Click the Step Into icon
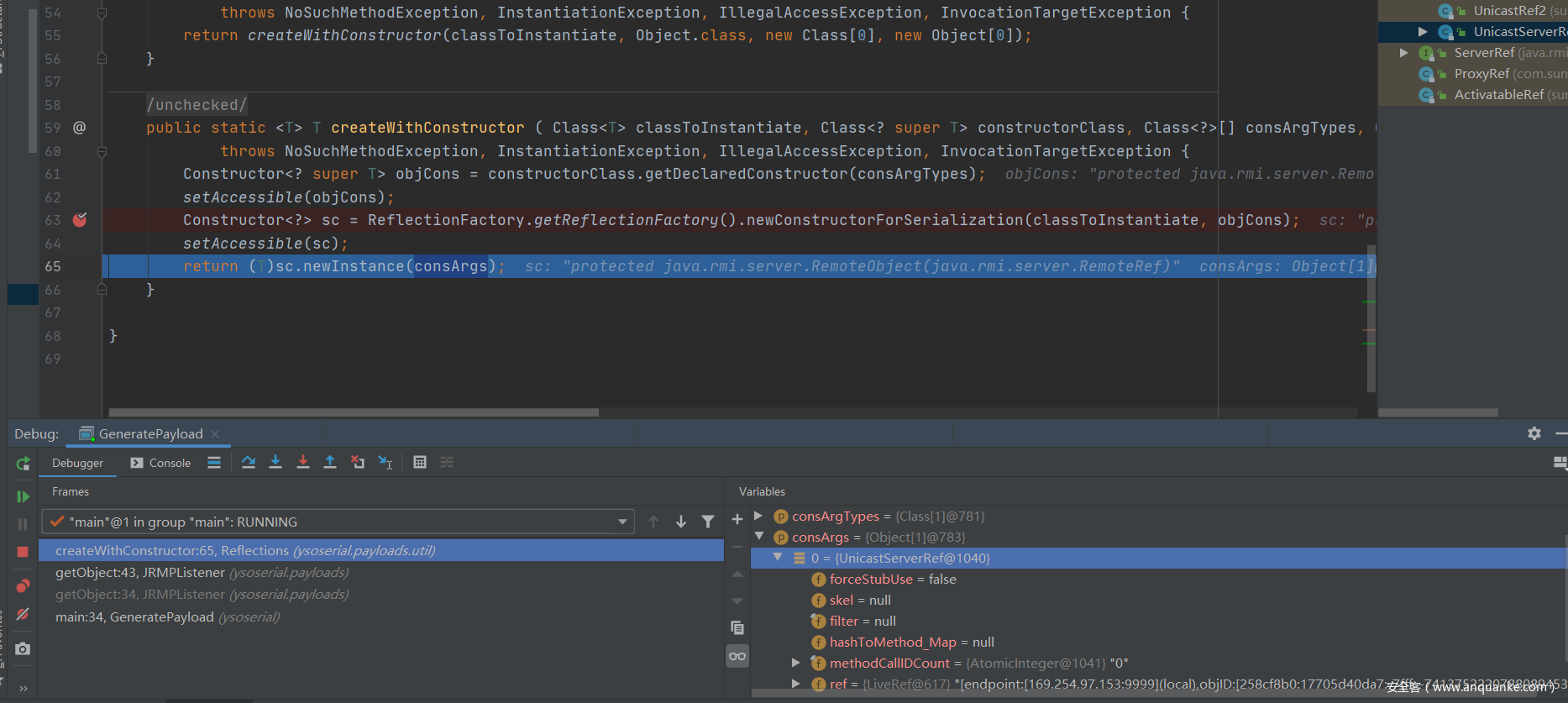 pos(275,462)
